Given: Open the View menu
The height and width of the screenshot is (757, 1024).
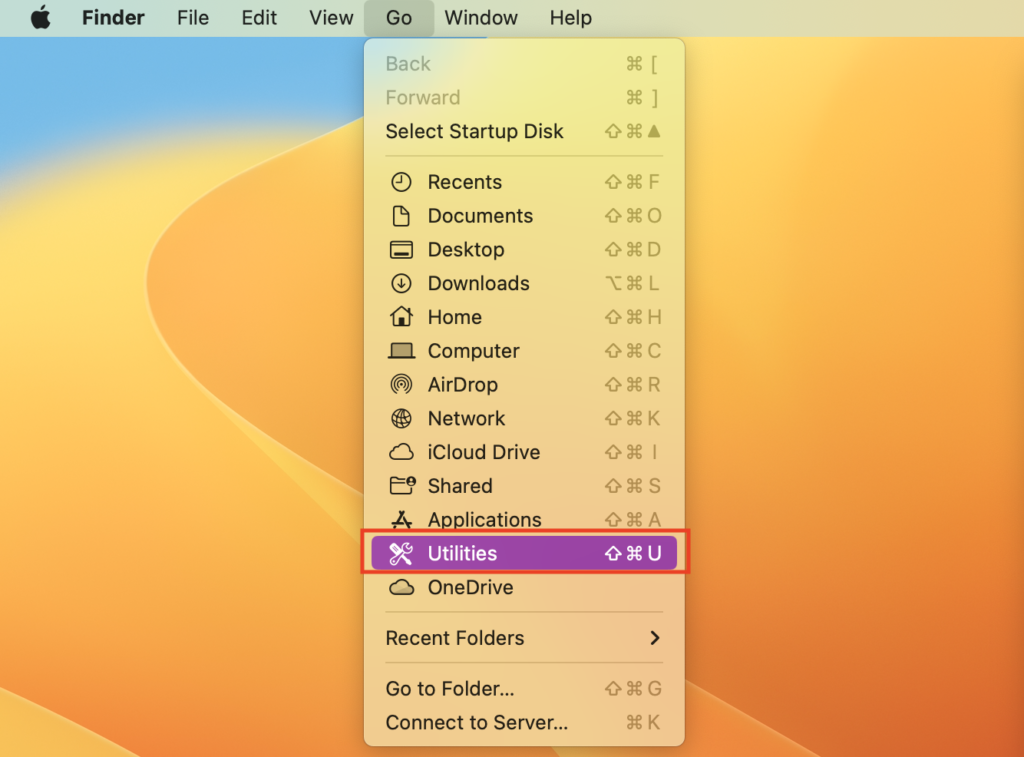Looking at the screenshot, I should click(331, 18).
